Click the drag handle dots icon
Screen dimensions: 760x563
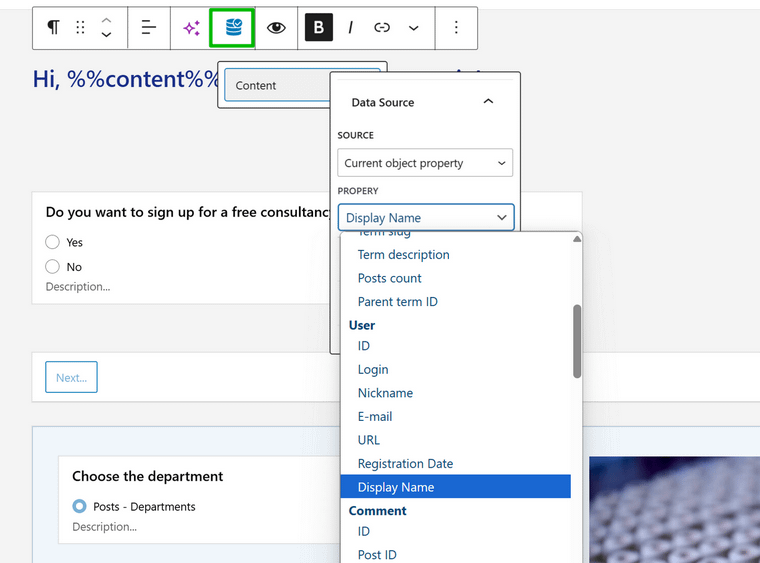point(80,28)
